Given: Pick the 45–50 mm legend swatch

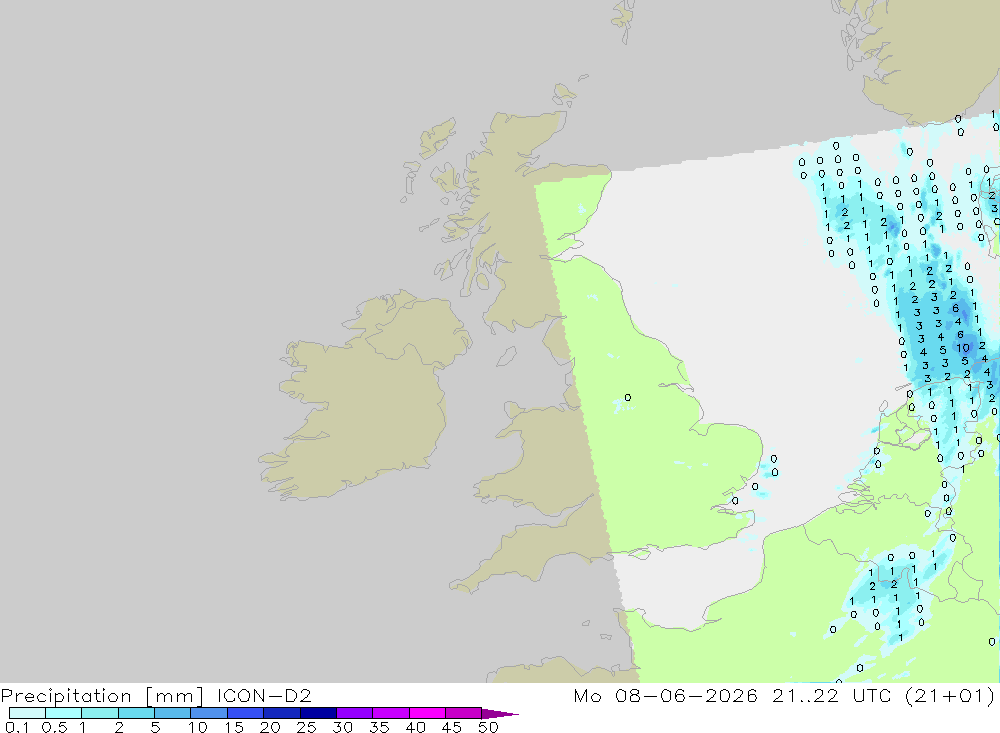Looking at the screenshot, I should 464,713.
